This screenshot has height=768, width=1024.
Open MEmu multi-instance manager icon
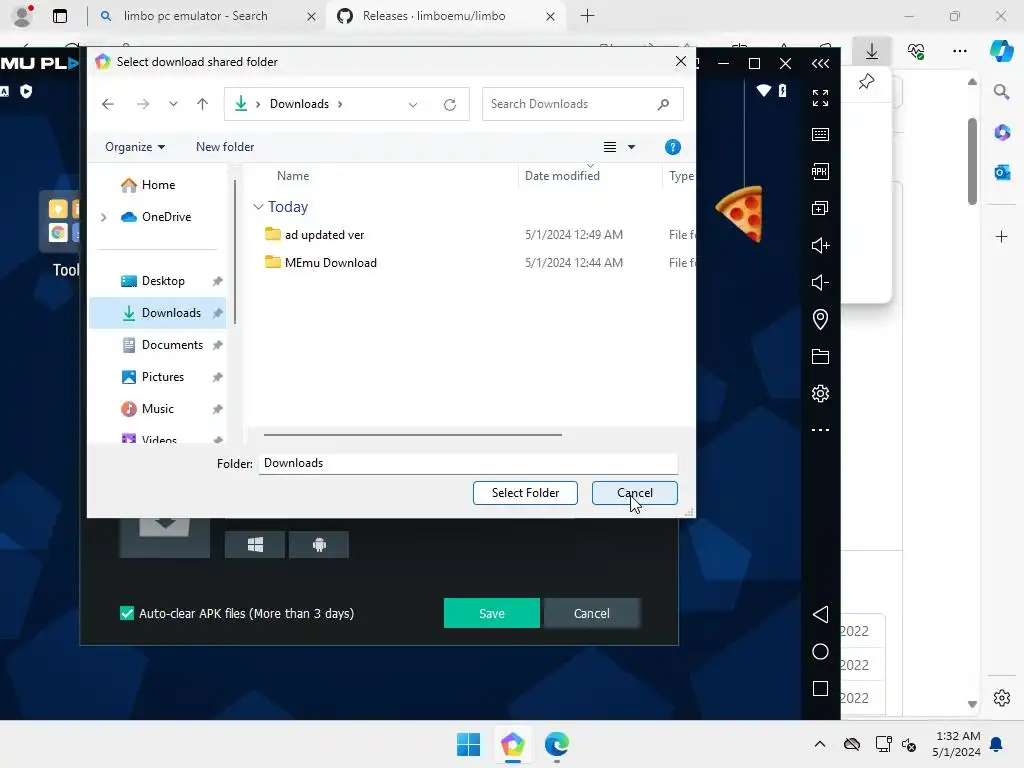[x=820, y=208]
